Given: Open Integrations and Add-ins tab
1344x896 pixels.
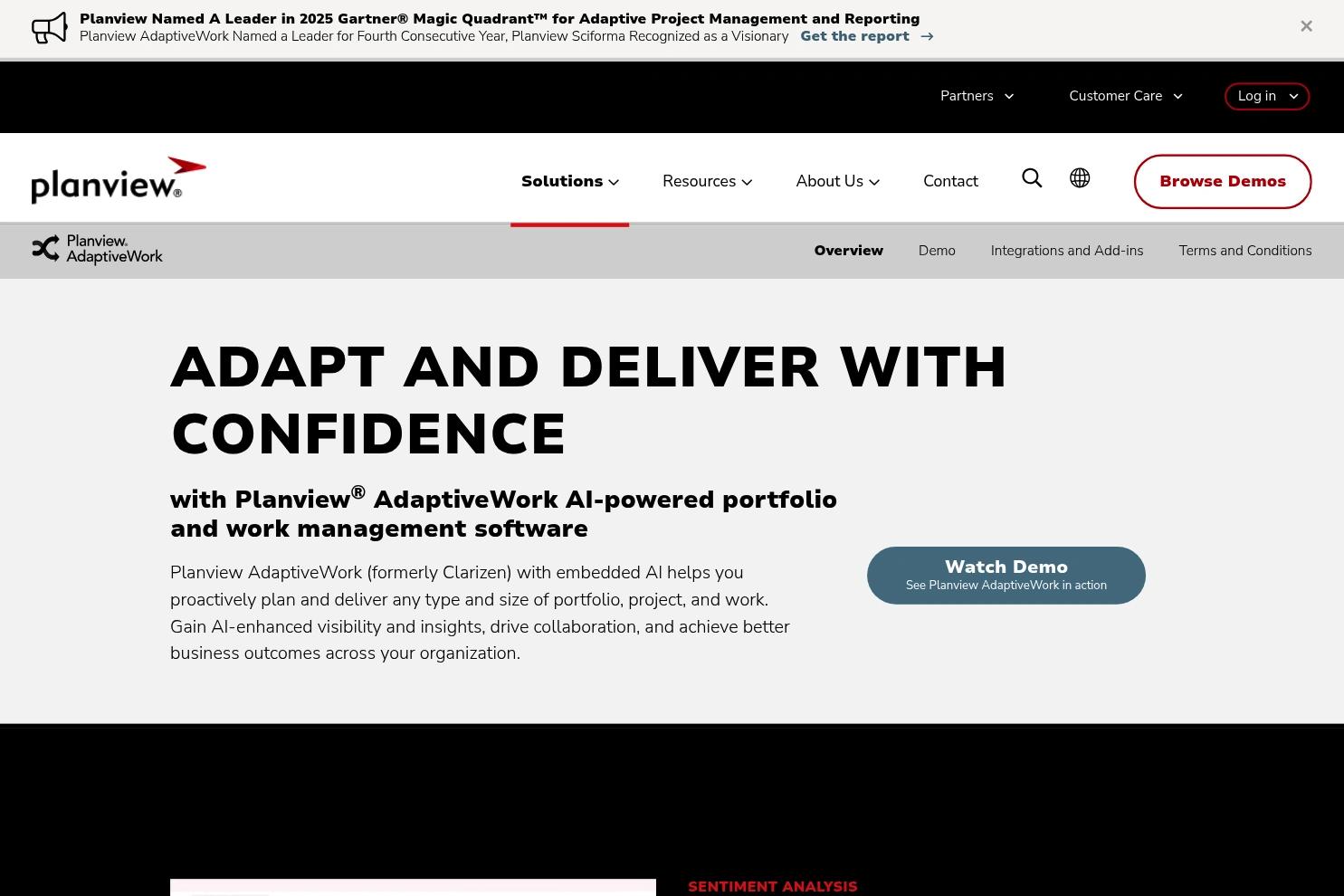Looking at the screenshot, I should pos(1067,251).
